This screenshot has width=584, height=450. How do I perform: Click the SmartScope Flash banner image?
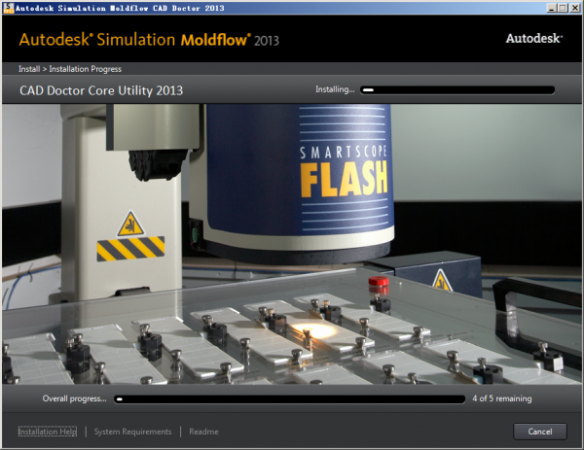[292, 244]
